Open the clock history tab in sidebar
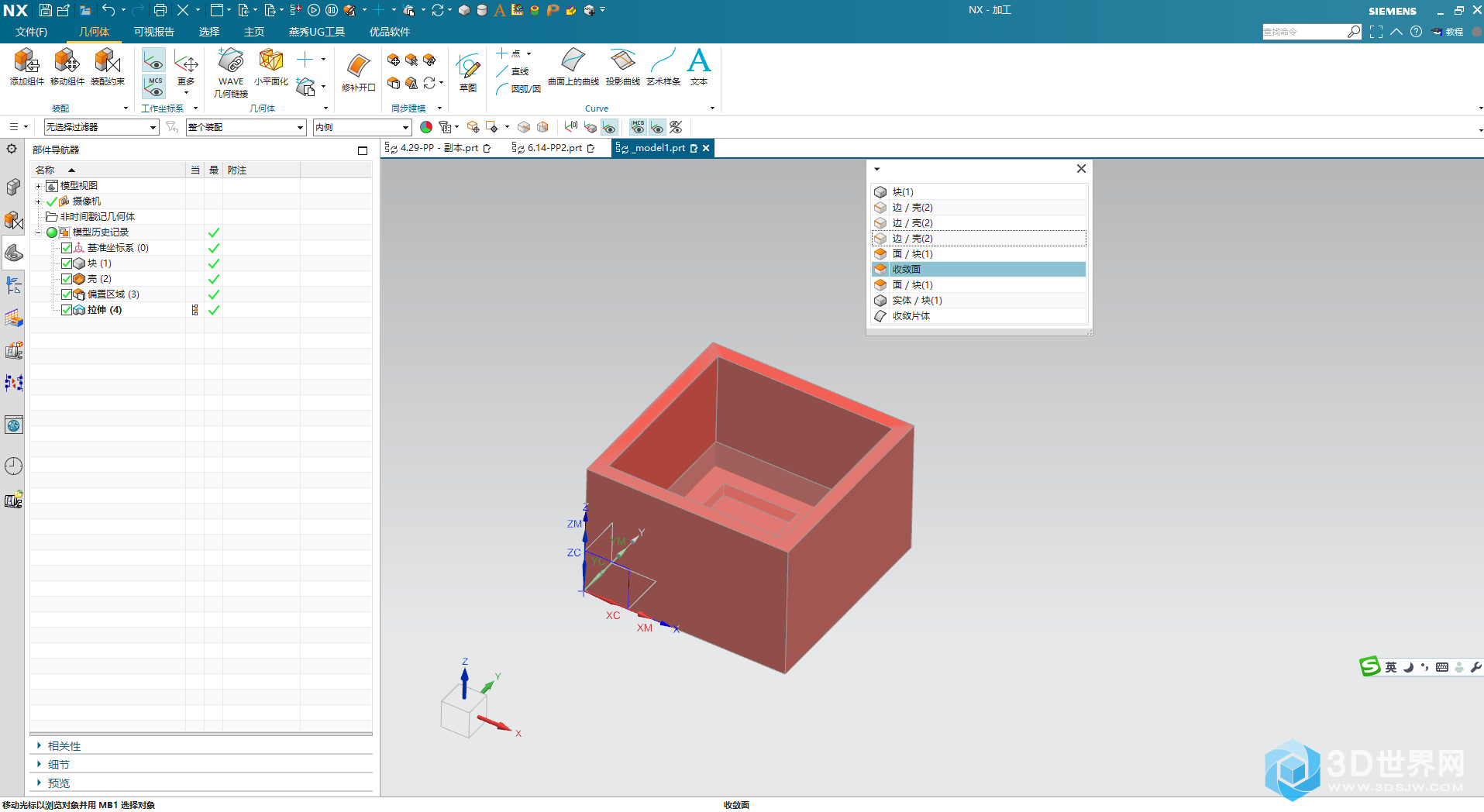 [13, 466]
